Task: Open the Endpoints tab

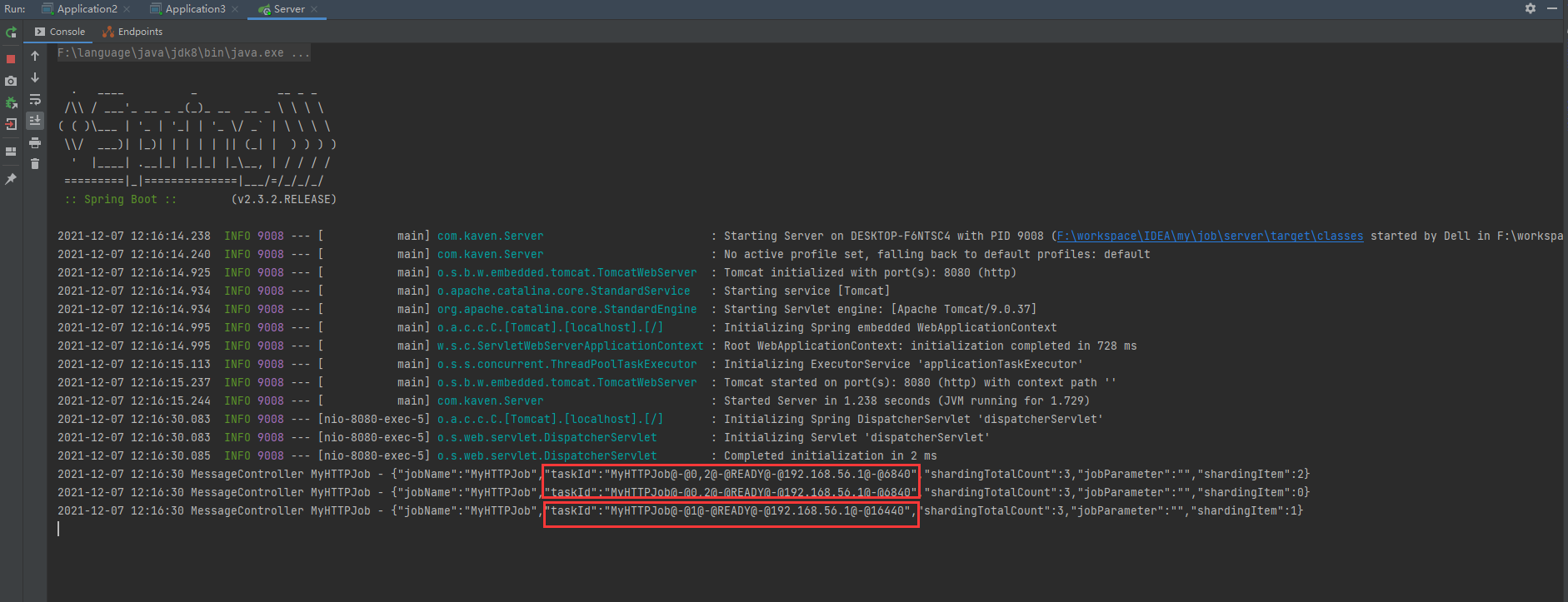Action: [132, 32]
